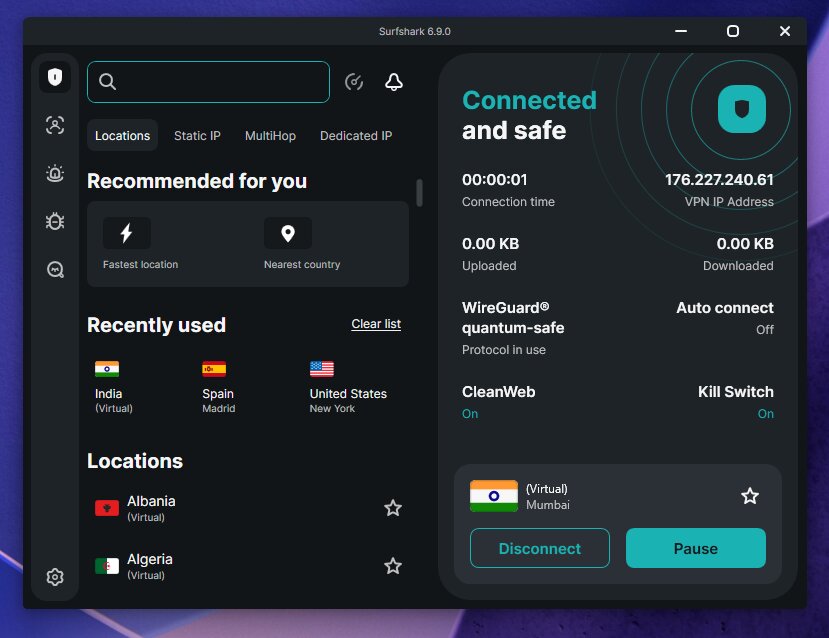The image size is (829, 638).
Task: Click the Pause button
Action: (696, 548)
